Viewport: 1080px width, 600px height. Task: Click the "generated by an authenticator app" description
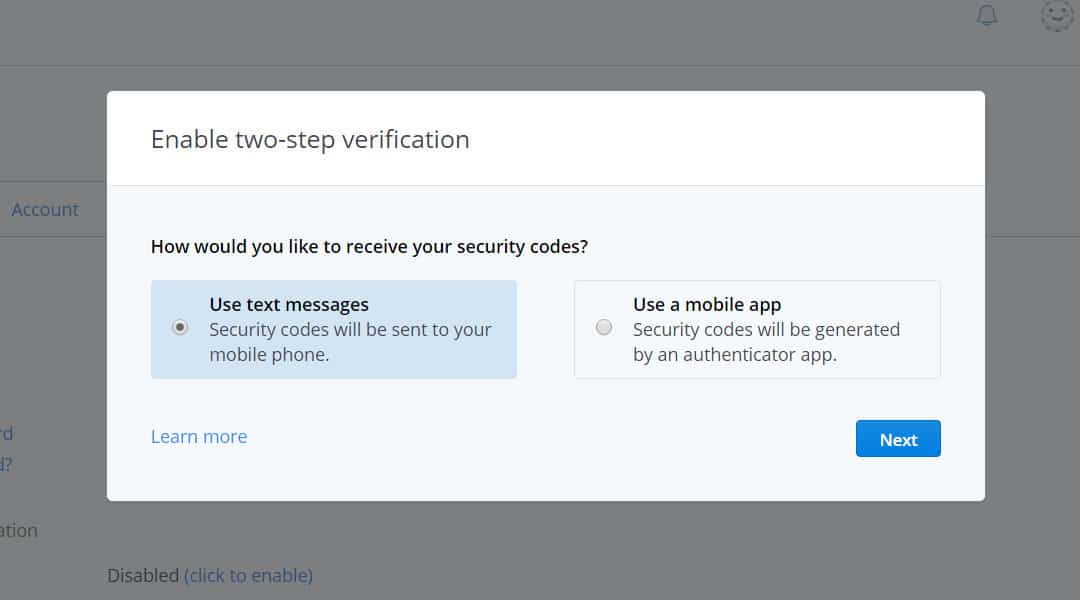[x=766, y=342]
